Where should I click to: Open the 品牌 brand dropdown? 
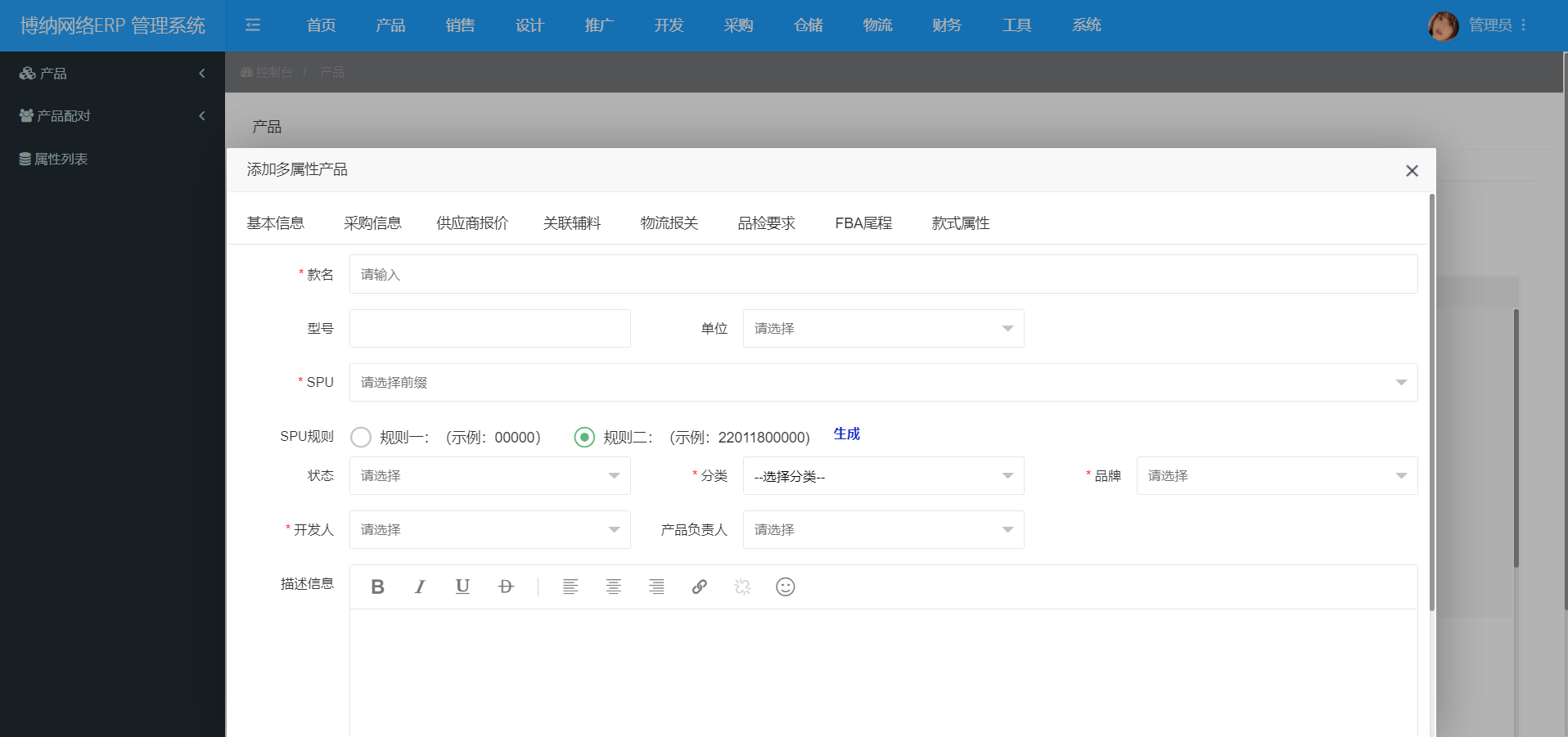(1276, 476)
